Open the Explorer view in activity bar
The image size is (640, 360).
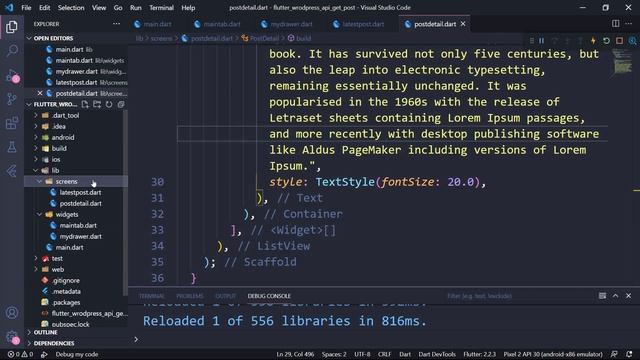click(x=12, y=27)
